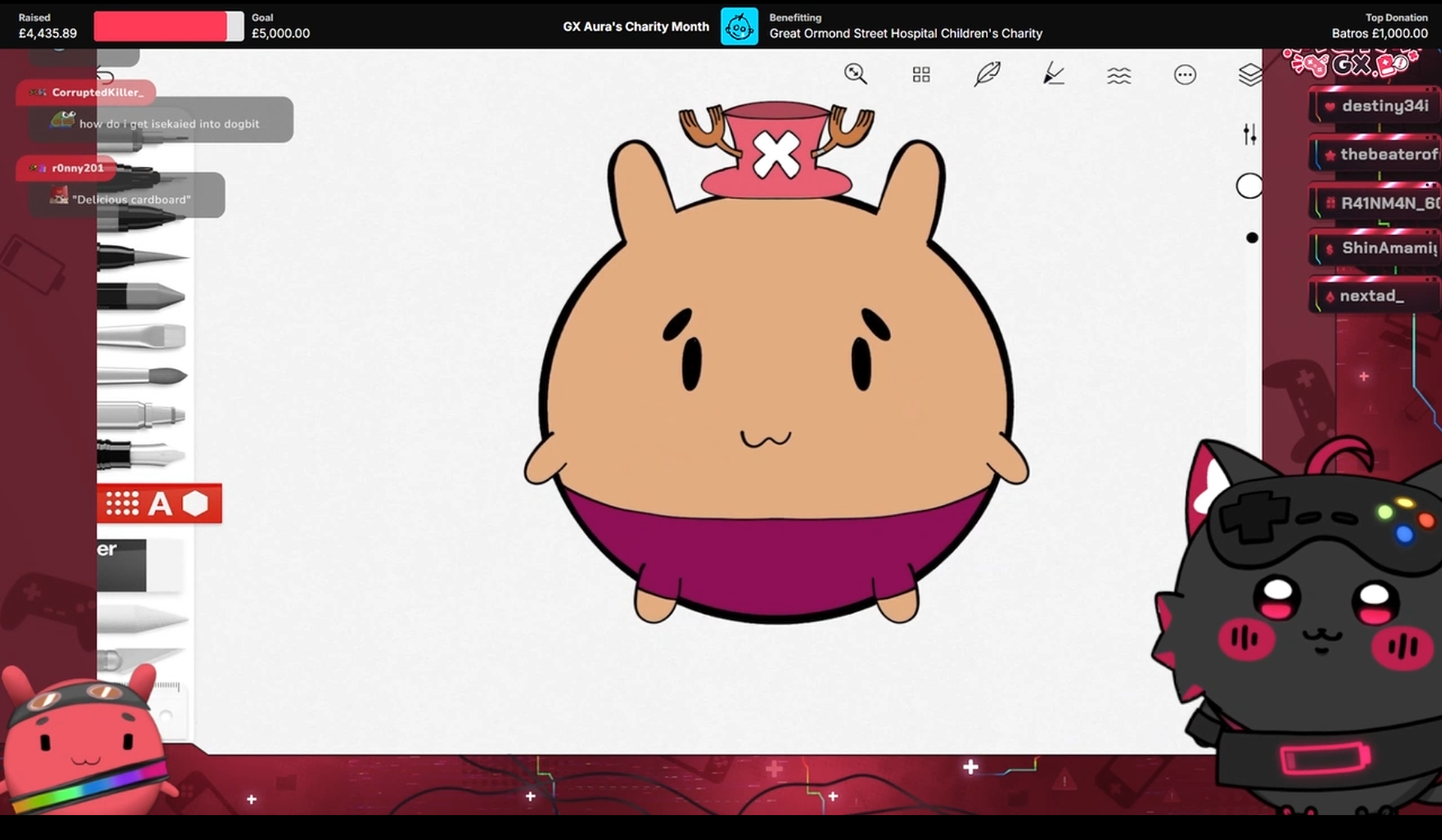Screen dimensions: 1442x840
Task: Select the flat white paintbrush tool
Action: coord(141,336)
